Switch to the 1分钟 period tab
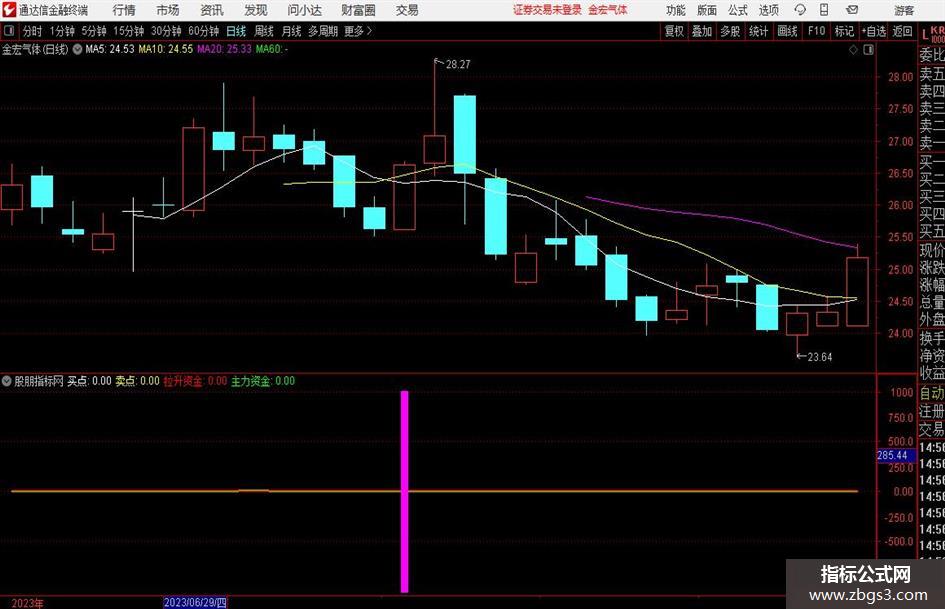945x609 pixels. click(x=62, y=31)
